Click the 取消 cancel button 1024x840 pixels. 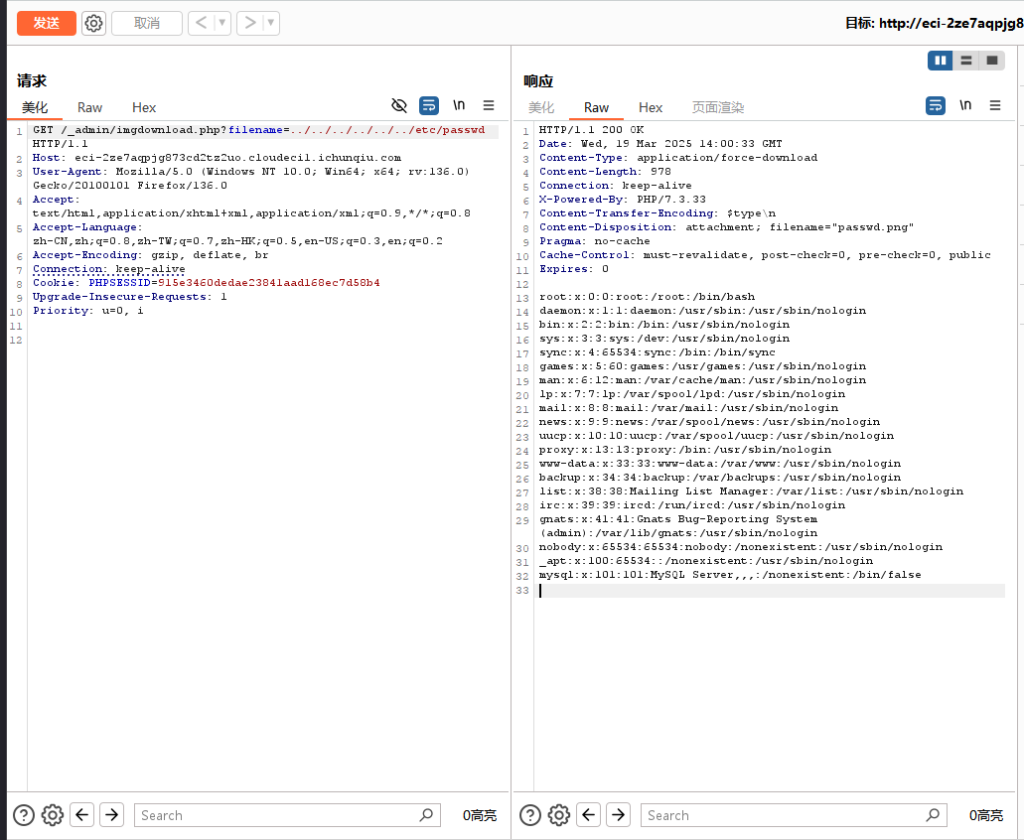[x=147, y=24]
